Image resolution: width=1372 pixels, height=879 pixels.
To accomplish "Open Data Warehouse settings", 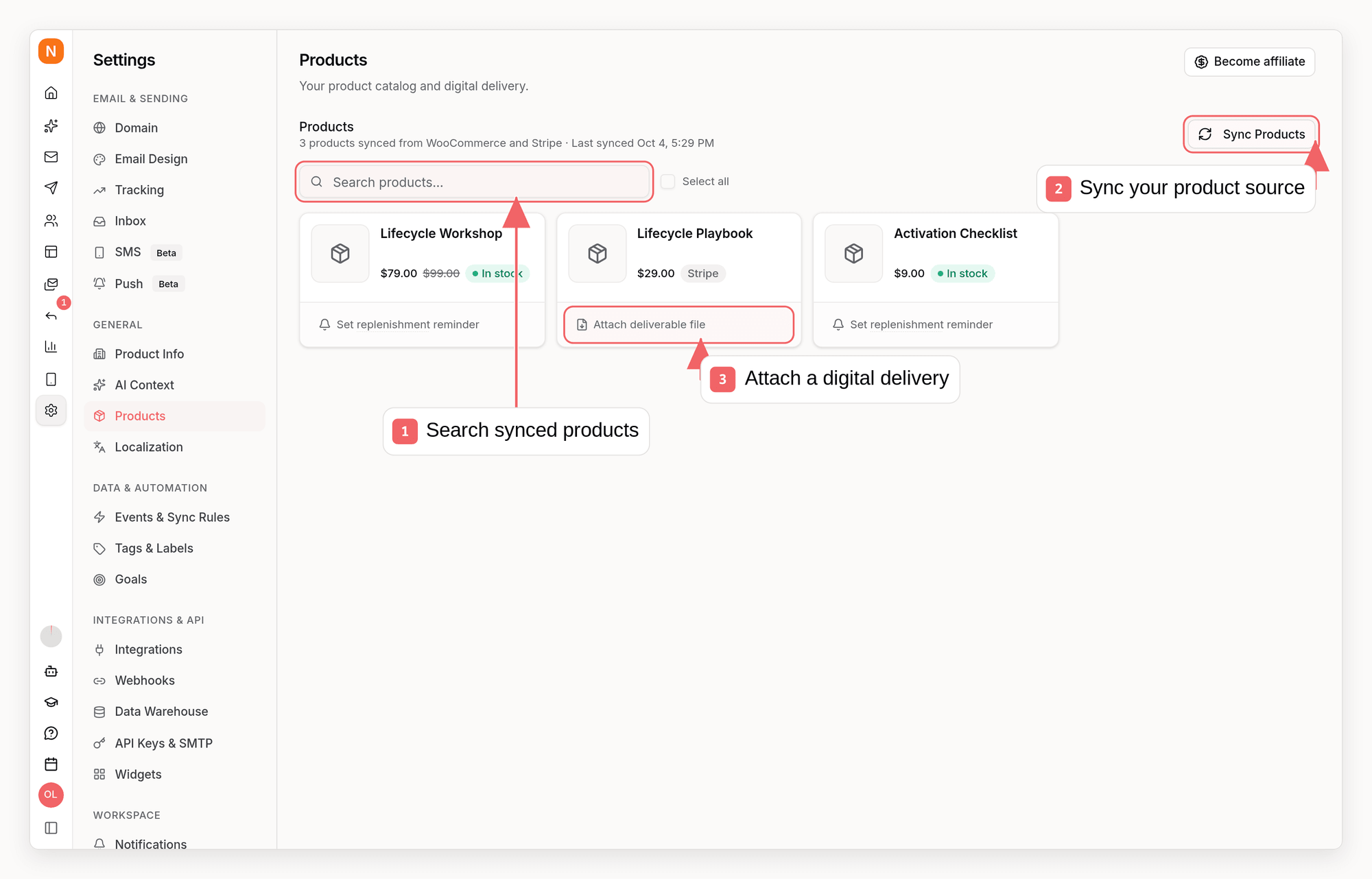I will point(175,712).
